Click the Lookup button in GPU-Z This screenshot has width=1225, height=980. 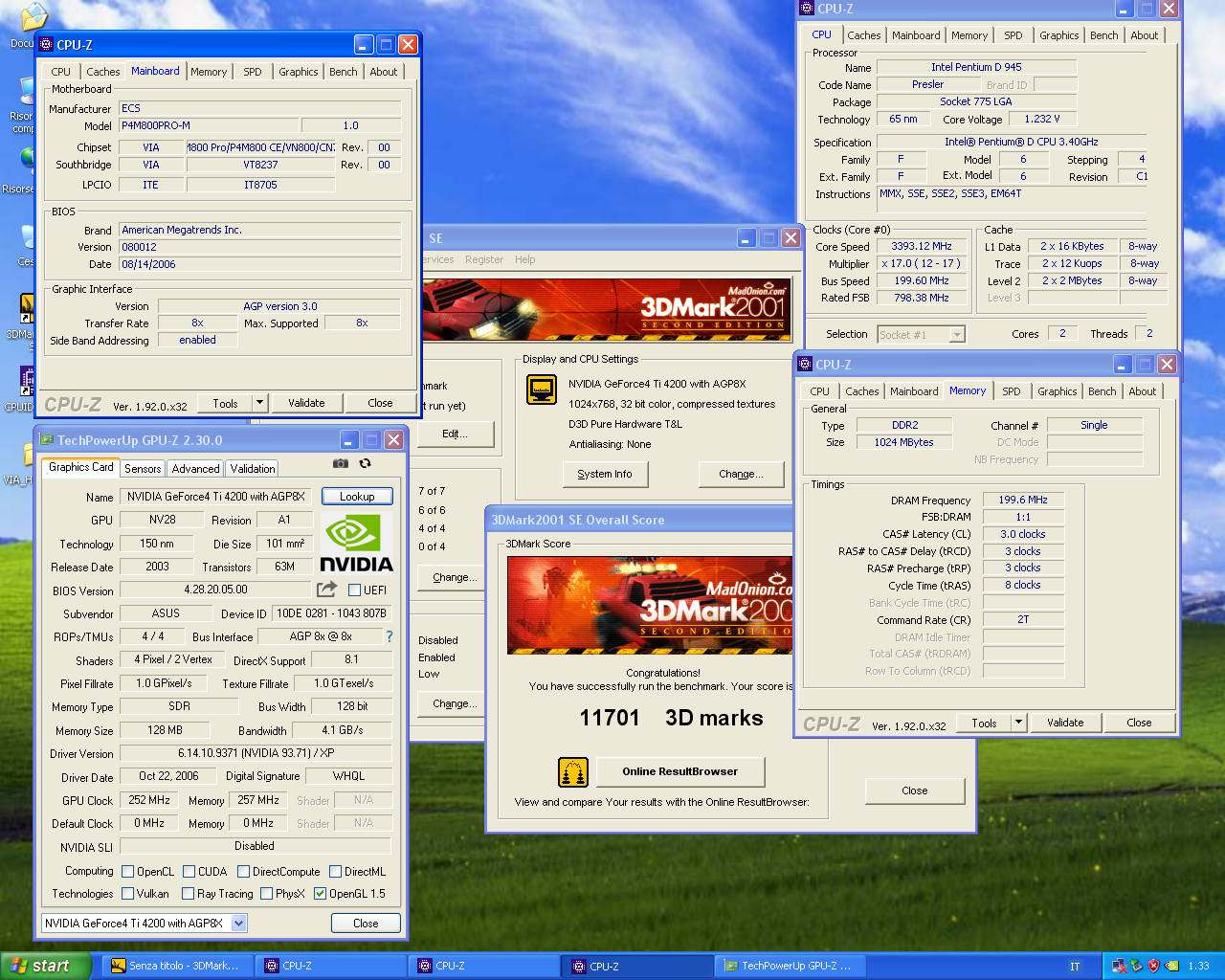coord(357,497)
